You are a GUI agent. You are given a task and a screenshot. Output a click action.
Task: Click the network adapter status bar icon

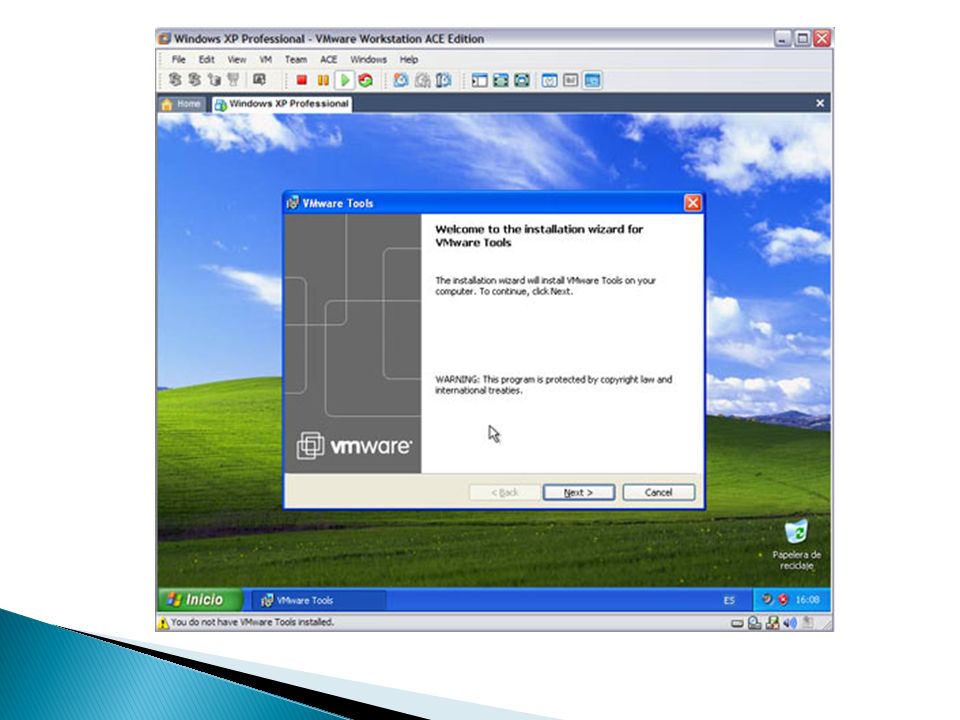pyautogui.click(x=773, y=623)
